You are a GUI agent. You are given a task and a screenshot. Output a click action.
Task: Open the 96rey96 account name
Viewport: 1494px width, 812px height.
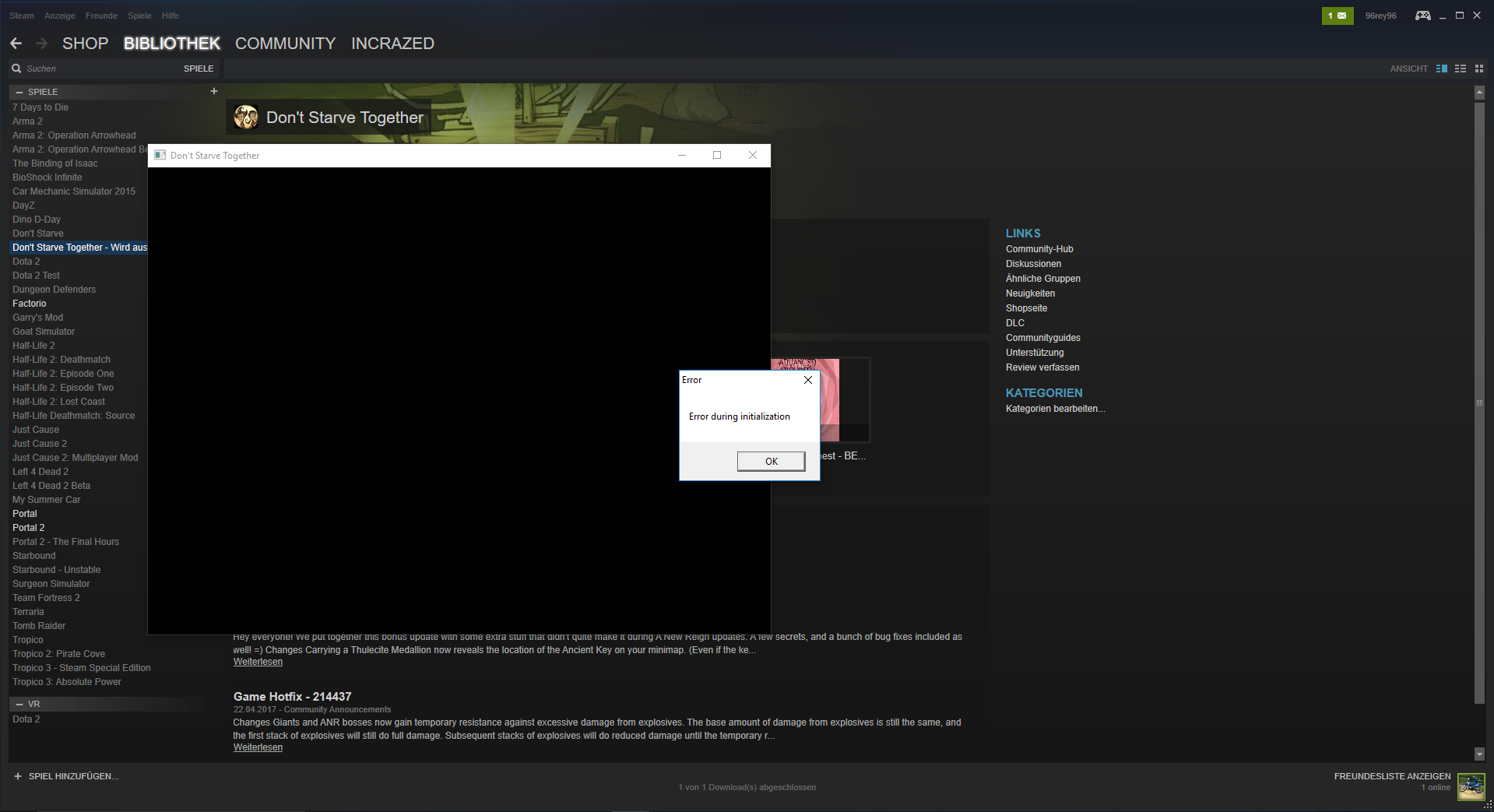pos(1380,16)
